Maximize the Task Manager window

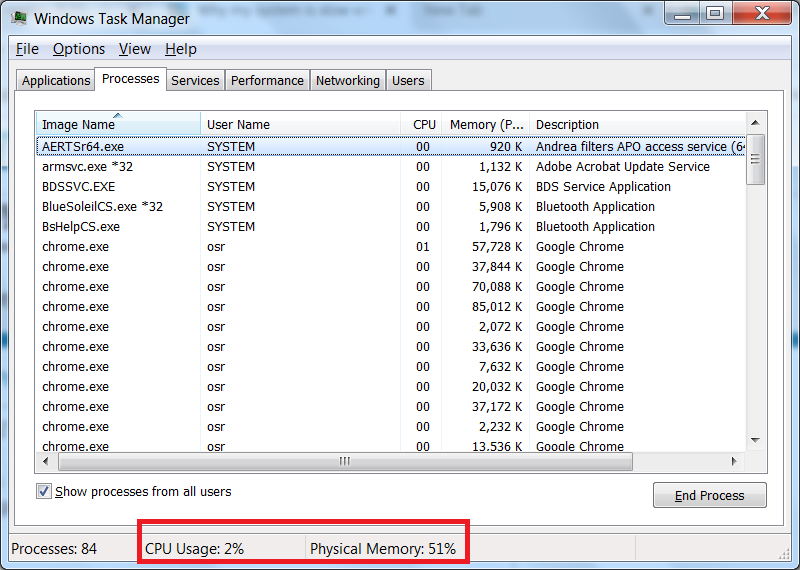point(715,14)
